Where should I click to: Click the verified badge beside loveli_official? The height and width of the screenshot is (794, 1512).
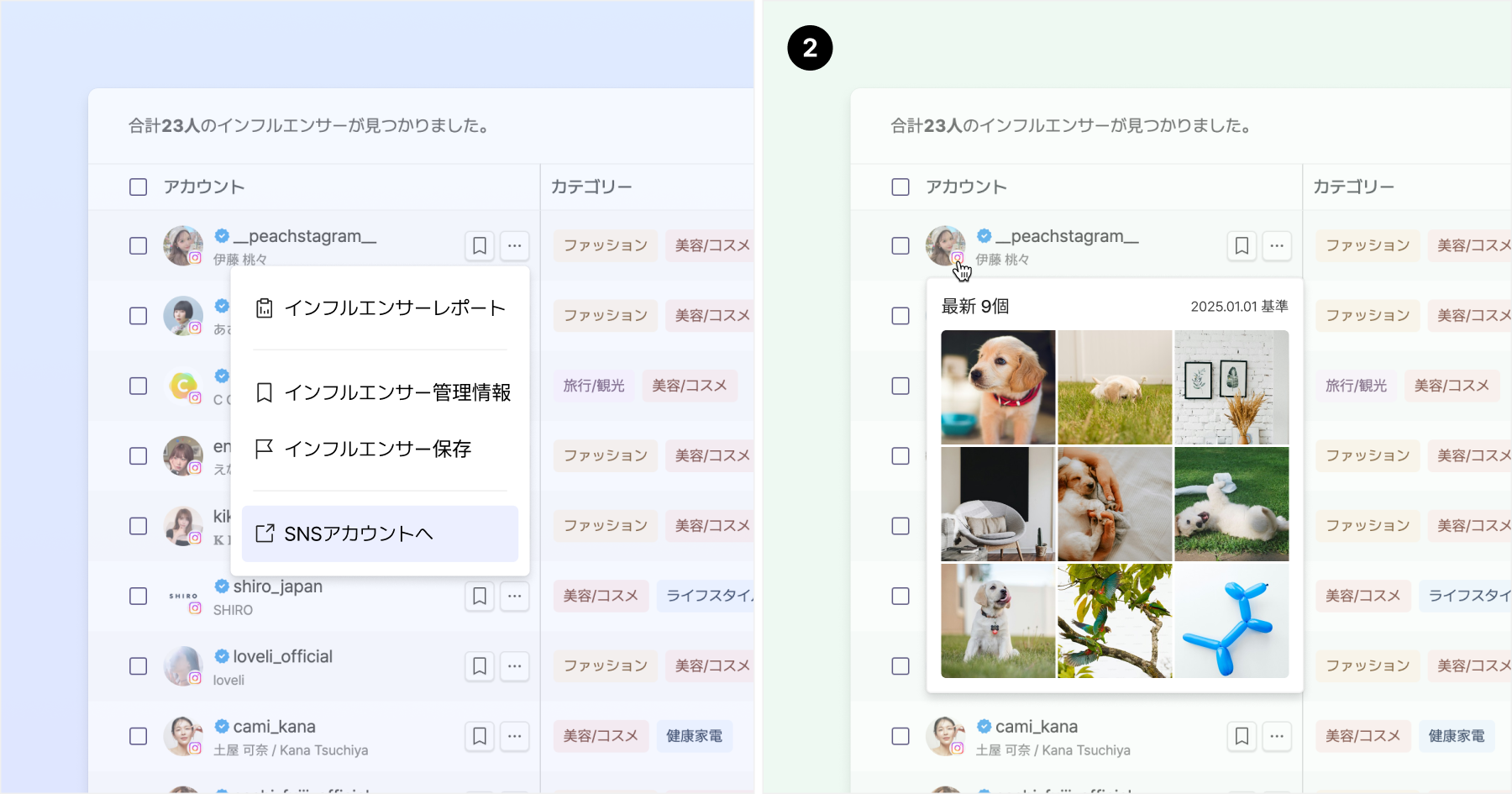point(222,655)
